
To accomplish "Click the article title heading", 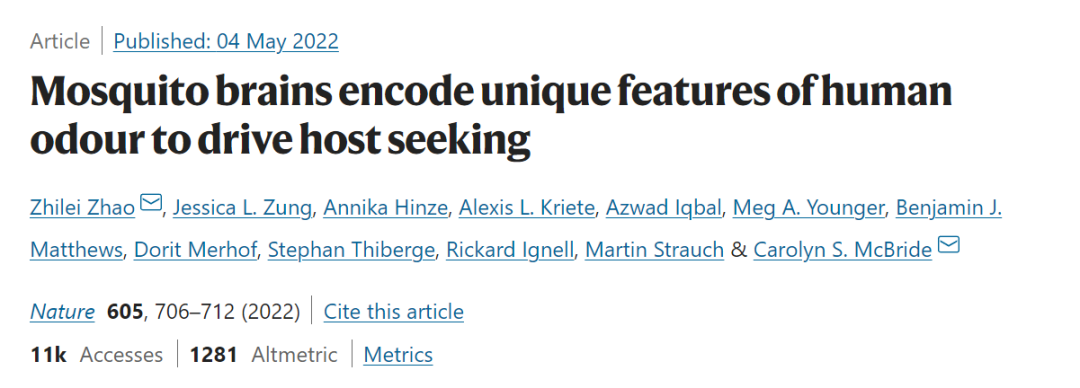I will coord(491,116).
